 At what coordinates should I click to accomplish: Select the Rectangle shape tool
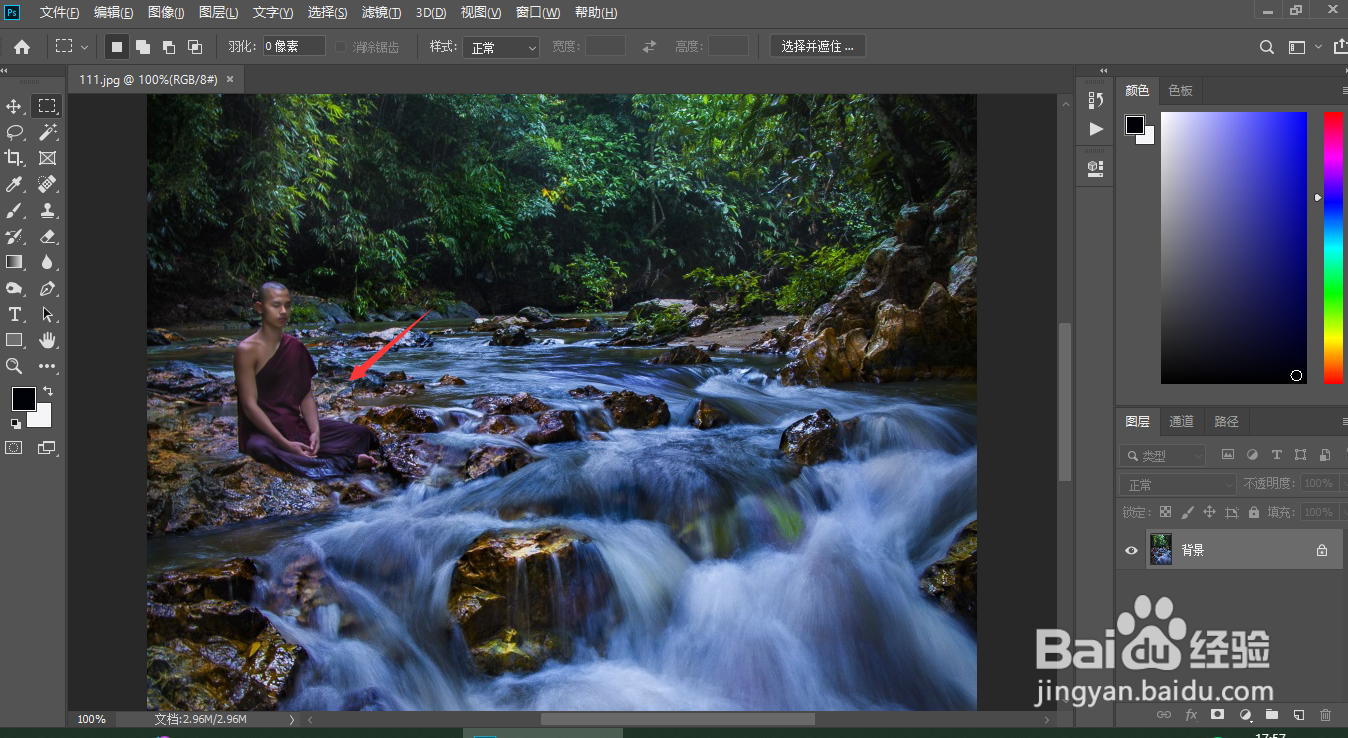coord(15,340)
